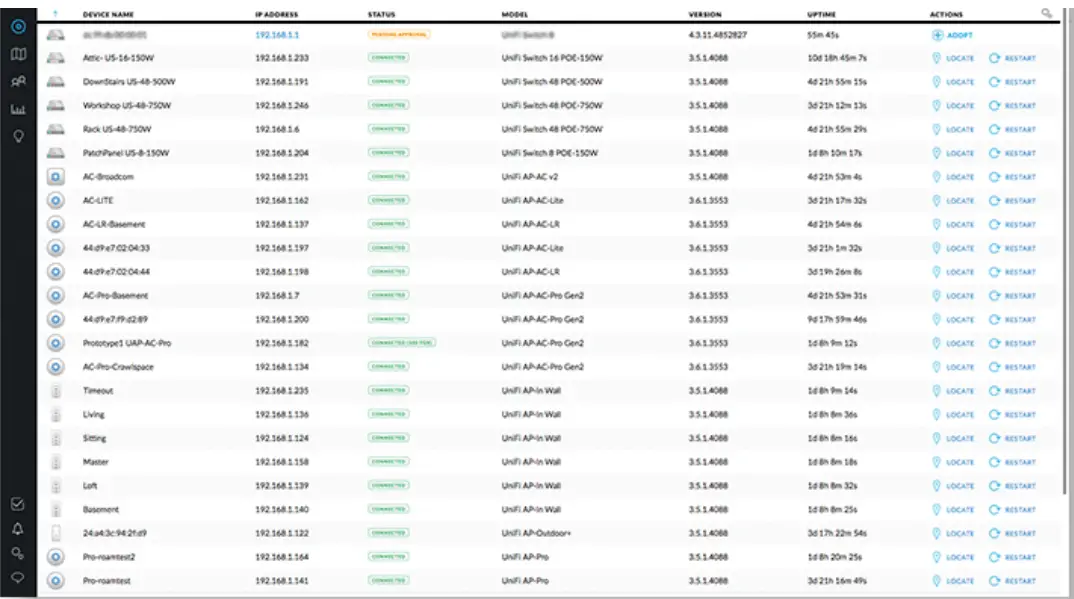Open the Statistics chart icon in sidebar
Image resolution: width=1074 pixels, height=599 pixels.
click(18, 109)
